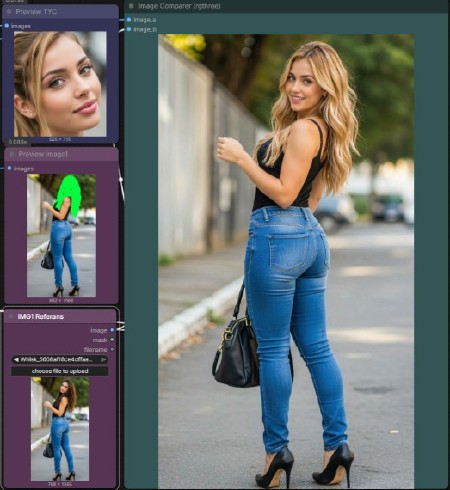The height and width of the screenshot is (490, 450).
Task: Select the Image Comparer (rgthree) title
Action: tap(179, 6)
